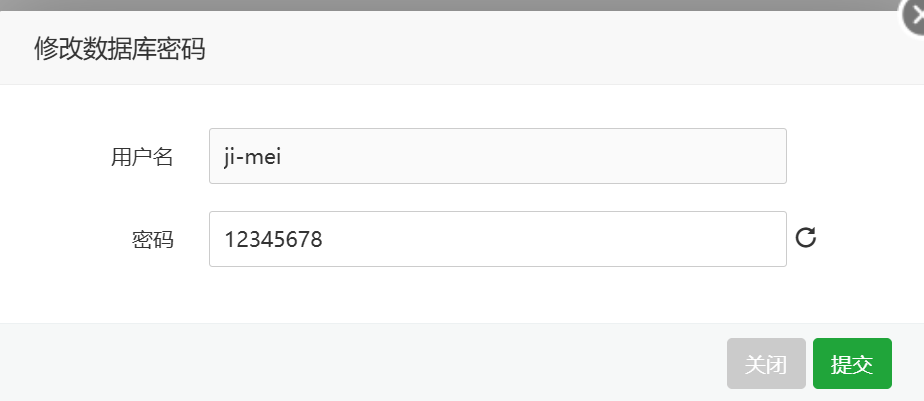Image resolution: width=924 pixels, height=401 pixels.
Task: Click the 用户名 input field
Action: 498,156
